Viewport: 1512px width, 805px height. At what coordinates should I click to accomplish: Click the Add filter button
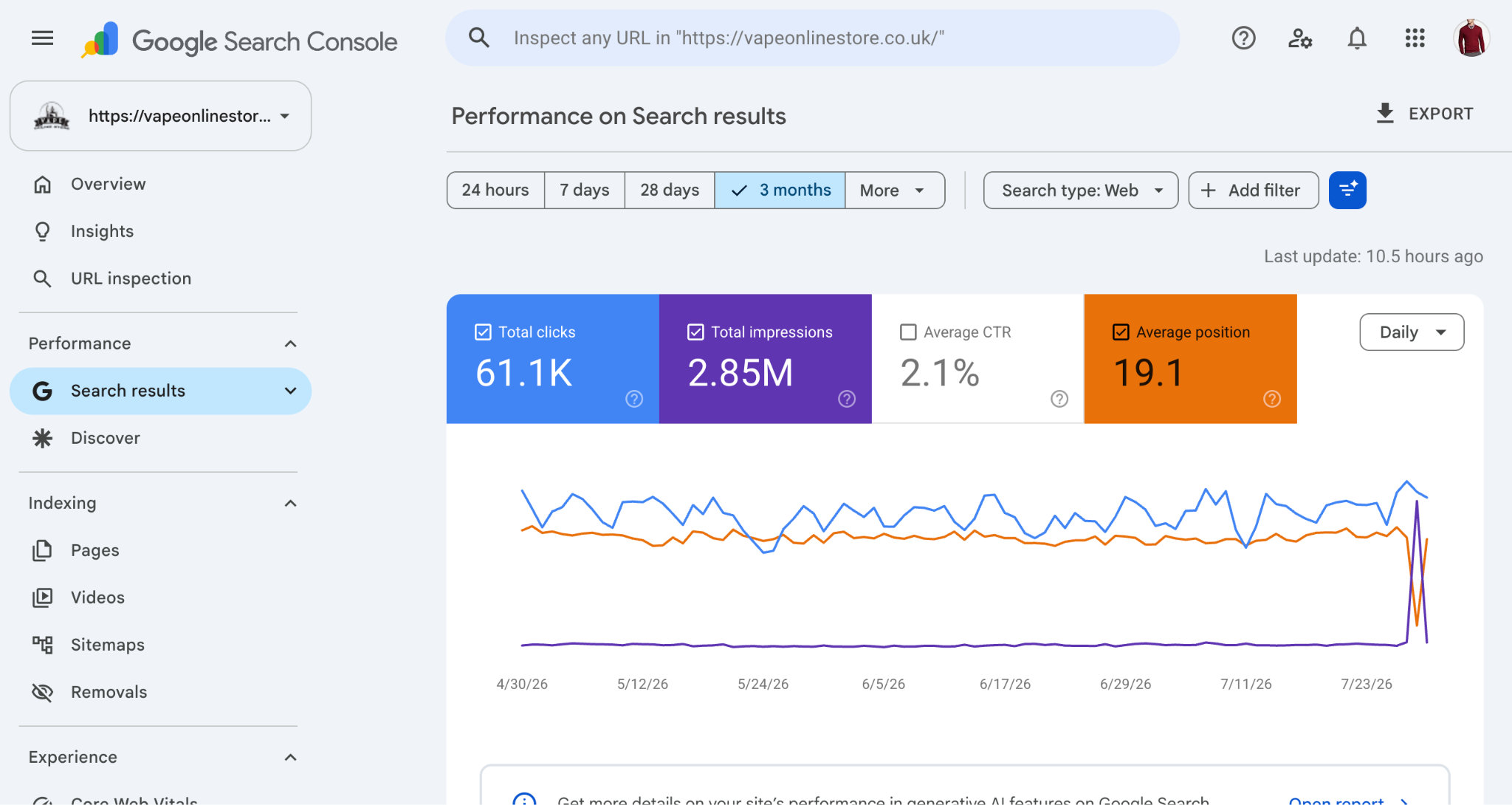[x=1254, y=191]
